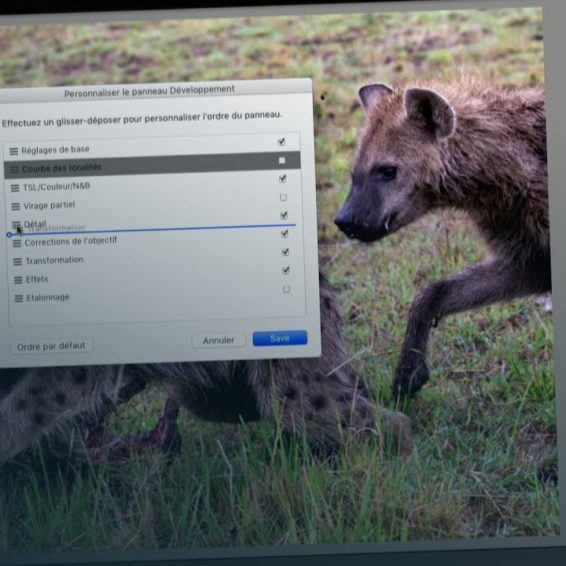Click drag handle icon beside TSL/Couleur/N&B
Viewport: 566px width, 566px height.
(15, 188)
